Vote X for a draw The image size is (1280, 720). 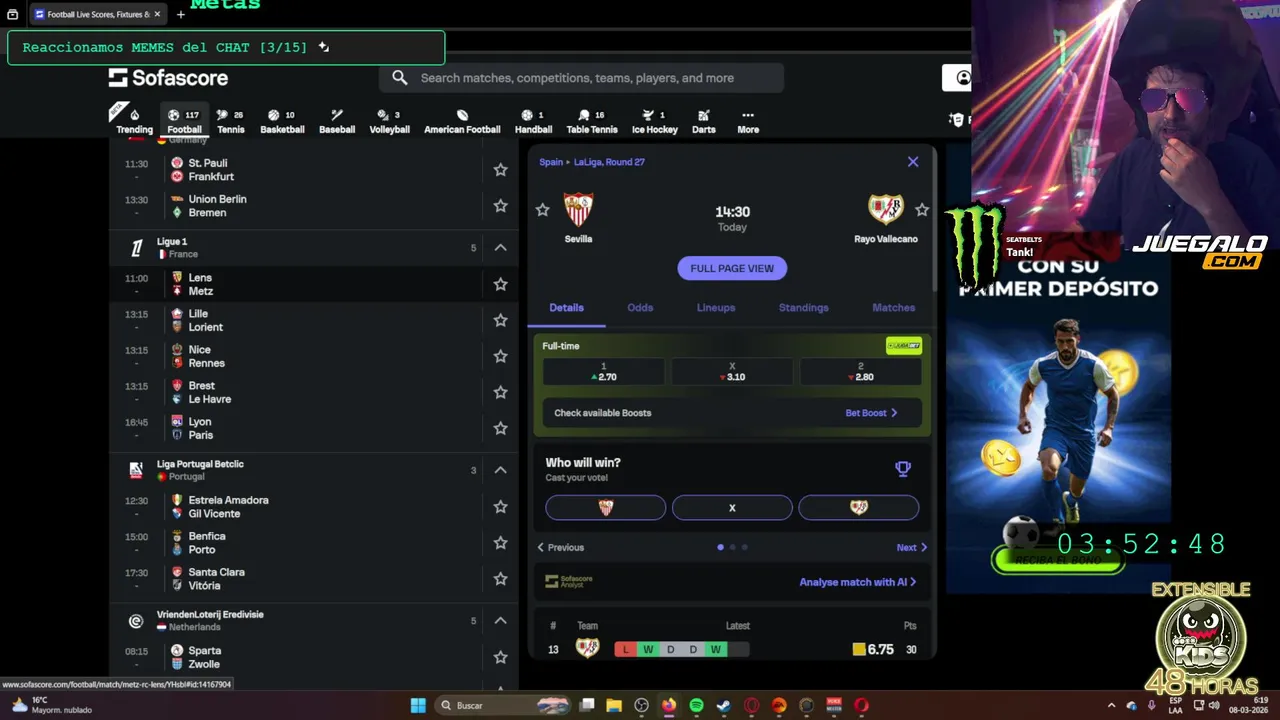point(732,508)
